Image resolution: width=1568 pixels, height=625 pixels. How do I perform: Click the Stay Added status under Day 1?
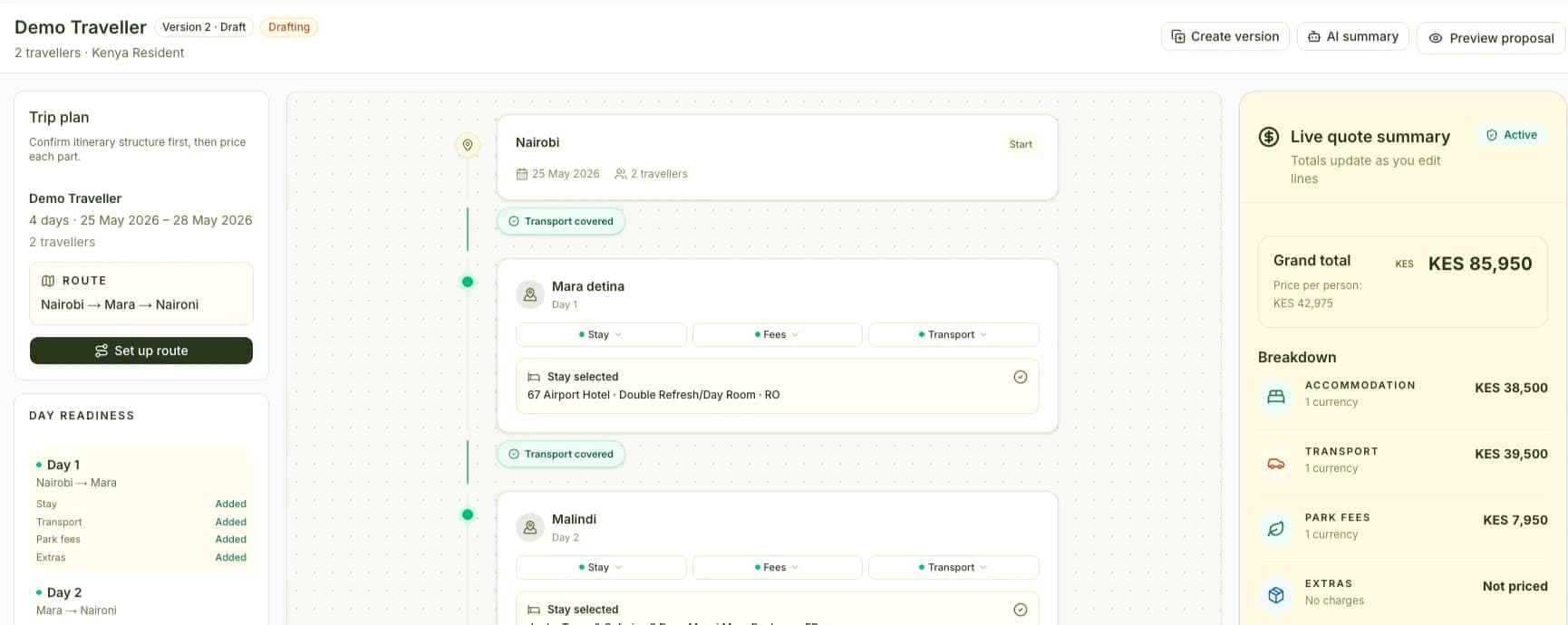231,504
